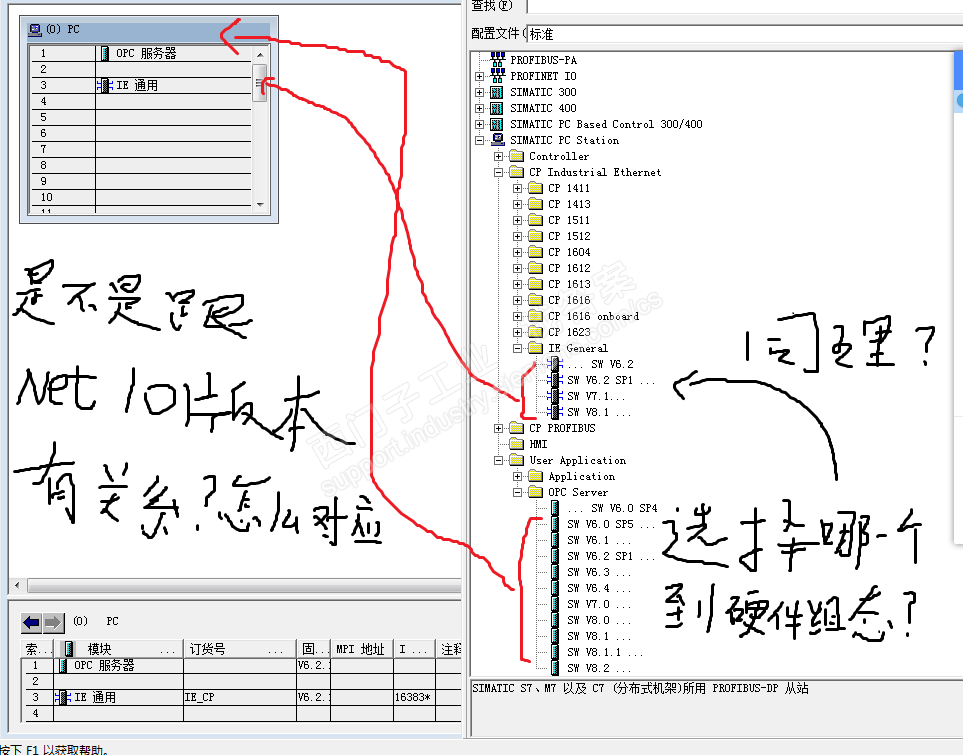Select IE General SW V7.1 module icon
The width and height of the screenshot is (963, 755).
[x=555, y=396]
